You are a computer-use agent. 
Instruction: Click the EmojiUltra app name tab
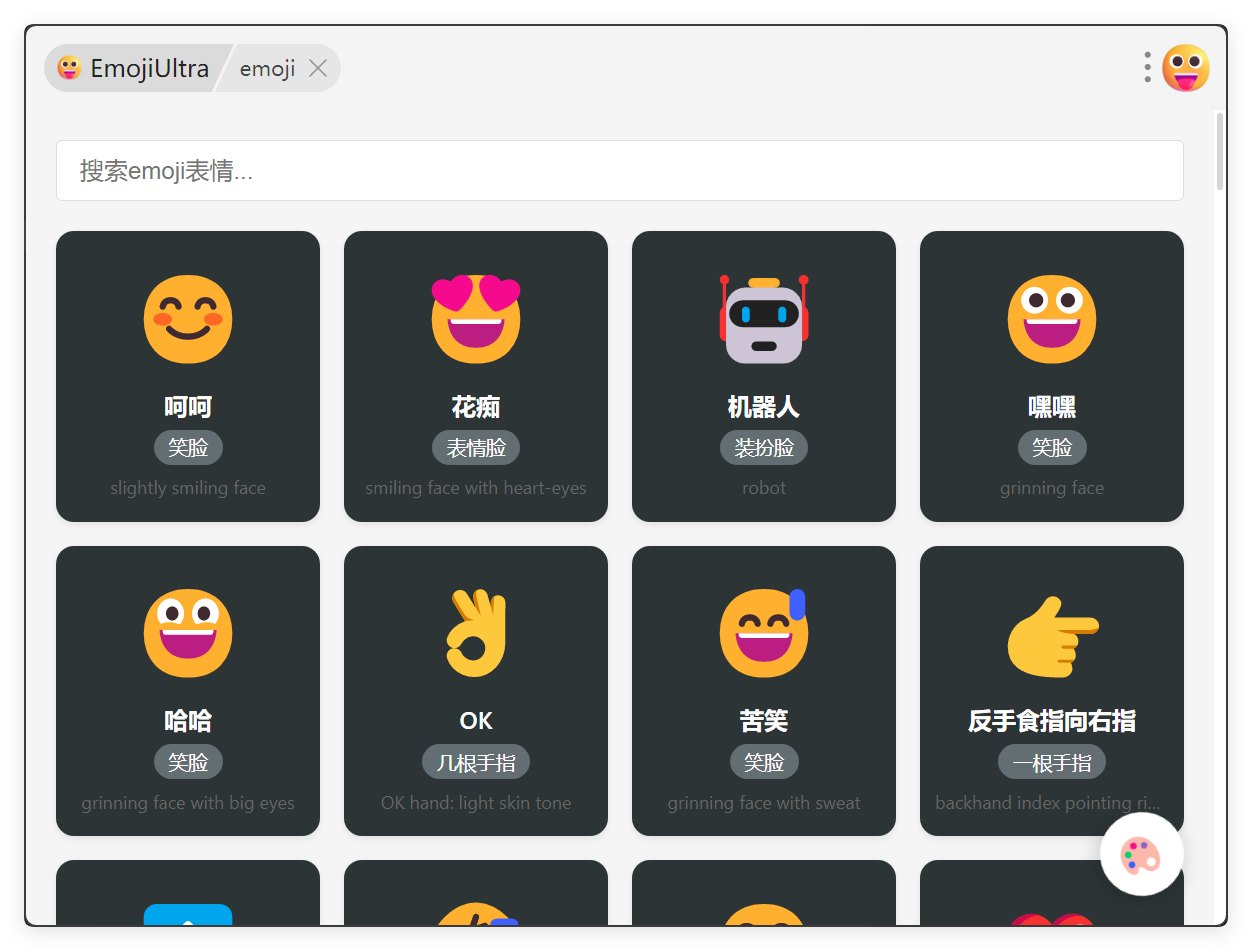click(x=136, y=68)
